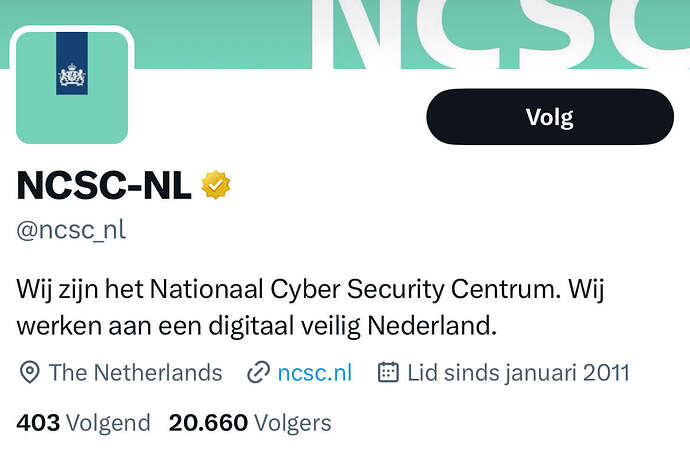Image resolution: width=690 pixels, height=458 pixels.
Task: Open the teal header banner image
Action: click(x=345, y=34)
